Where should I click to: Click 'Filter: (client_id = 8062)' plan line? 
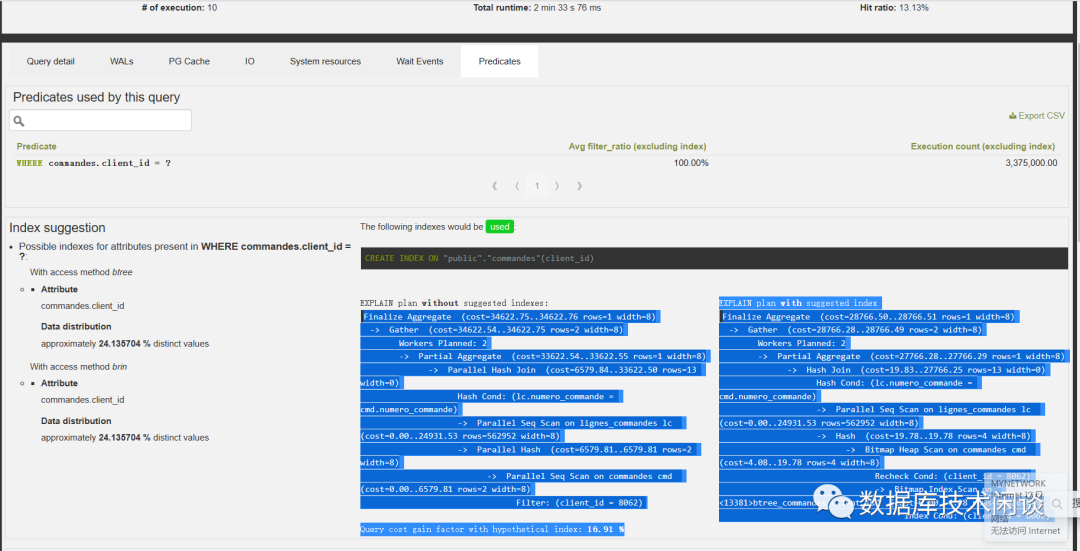click(x=581, y=503)
